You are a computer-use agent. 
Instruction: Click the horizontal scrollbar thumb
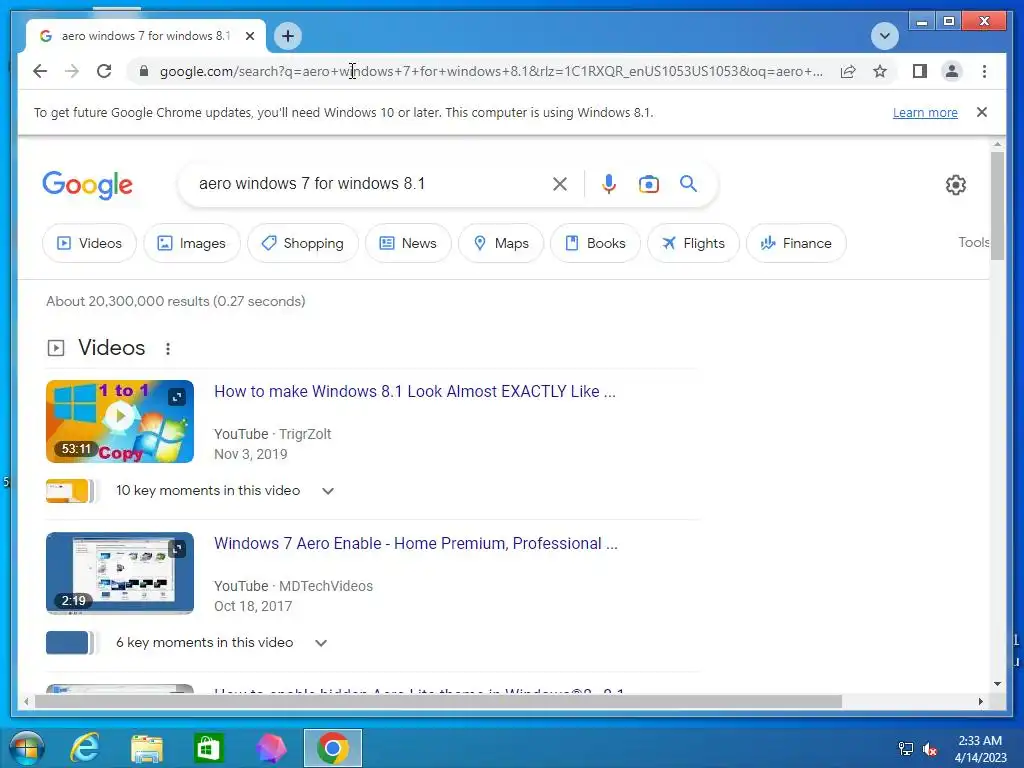[438, 701]
